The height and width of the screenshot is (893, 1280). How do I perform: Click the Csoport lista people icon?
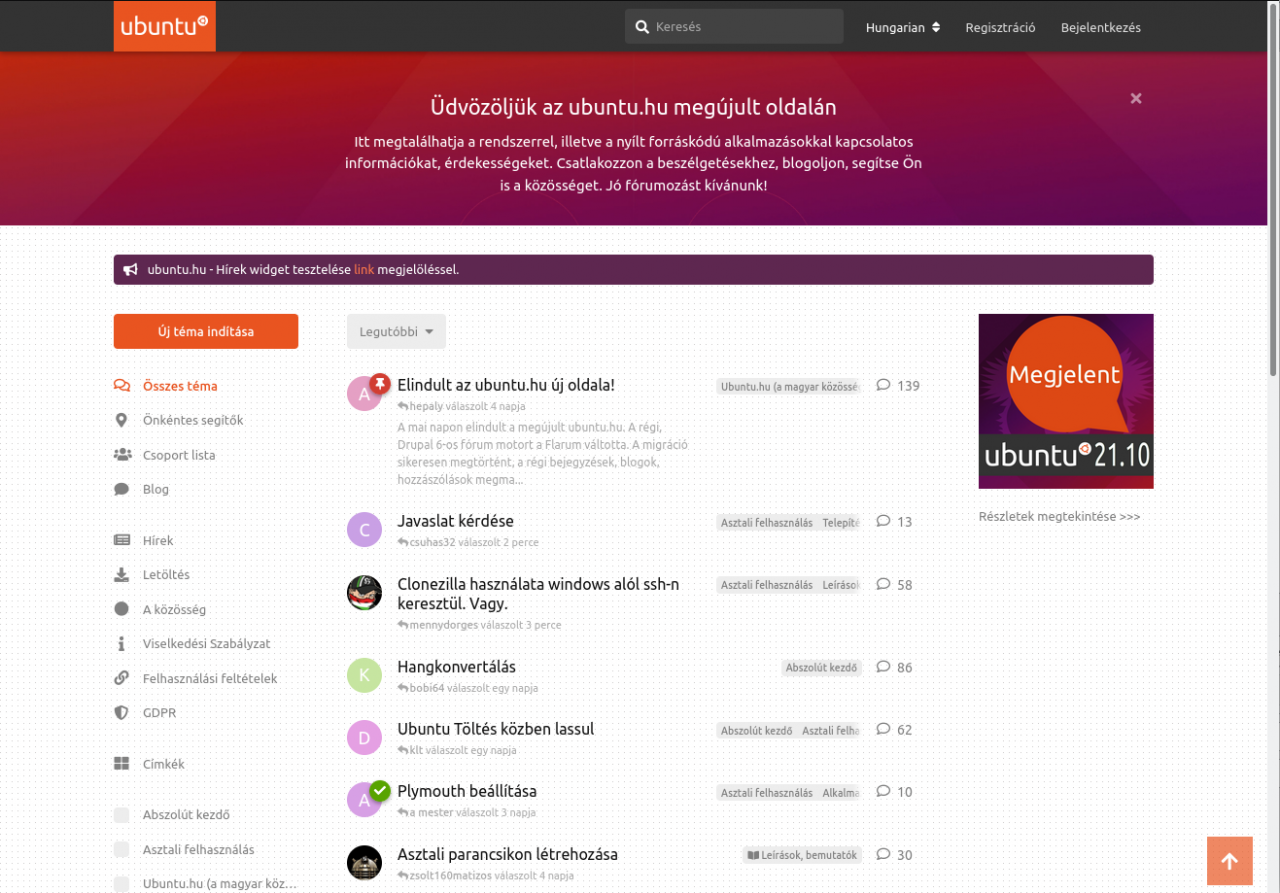tap(122, 455)
